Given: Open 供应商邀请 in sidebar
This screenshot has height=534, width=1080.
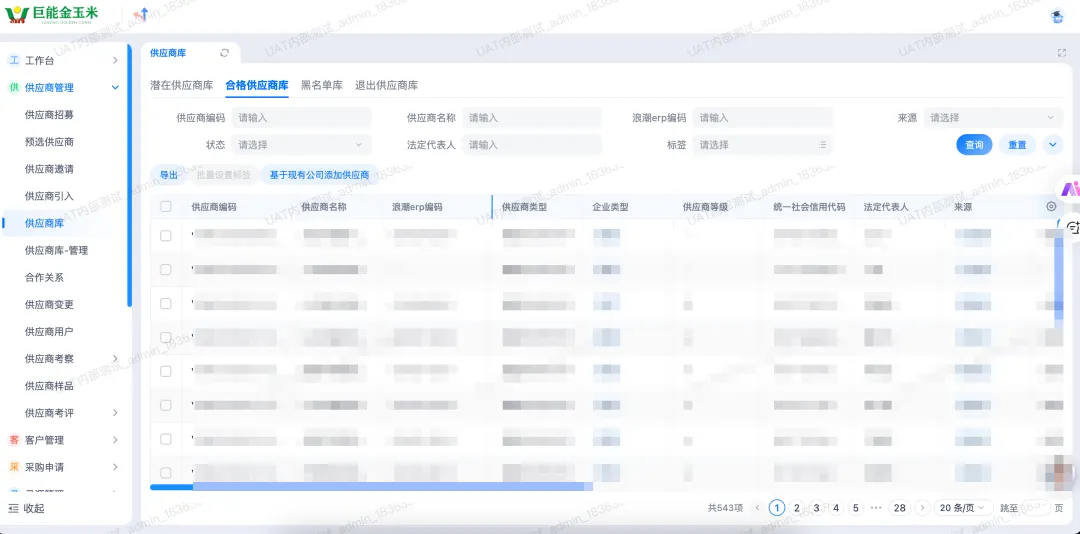Looking at the screenshot, I should [x=50, y=169].
